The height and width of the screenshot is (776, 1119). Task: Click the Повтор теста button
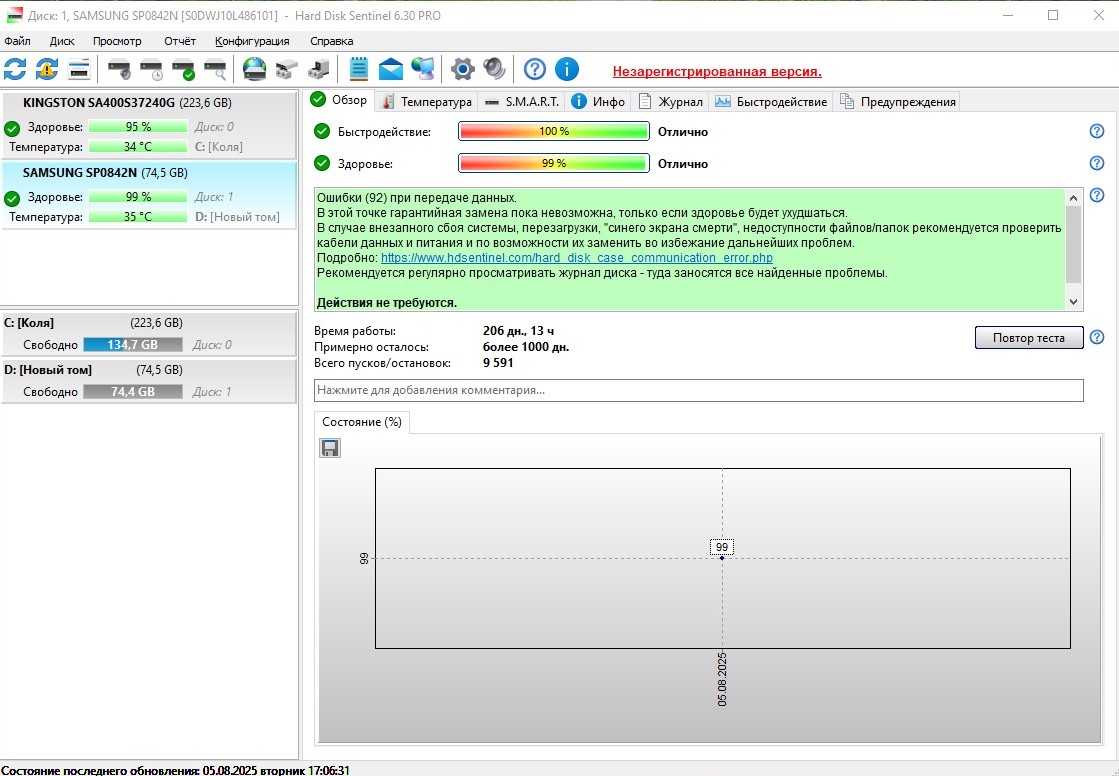[1028, 338]
